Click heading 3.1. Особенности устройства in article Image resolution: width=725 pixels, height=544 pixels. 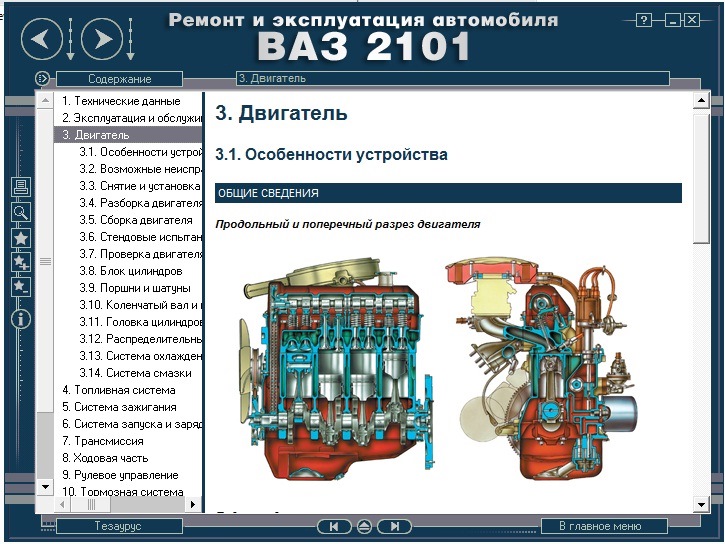[x=332, y=154]
